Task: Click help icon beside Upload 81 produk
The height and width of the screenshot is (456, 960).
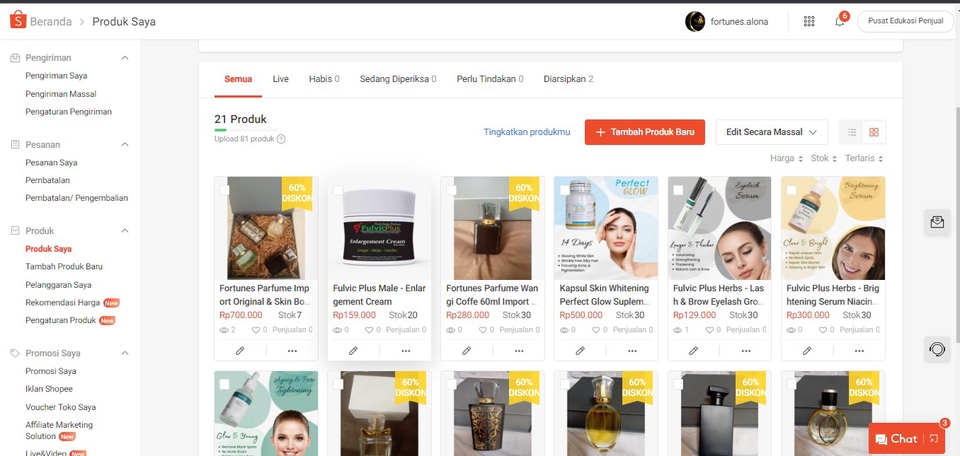Action: pos(281,139)
